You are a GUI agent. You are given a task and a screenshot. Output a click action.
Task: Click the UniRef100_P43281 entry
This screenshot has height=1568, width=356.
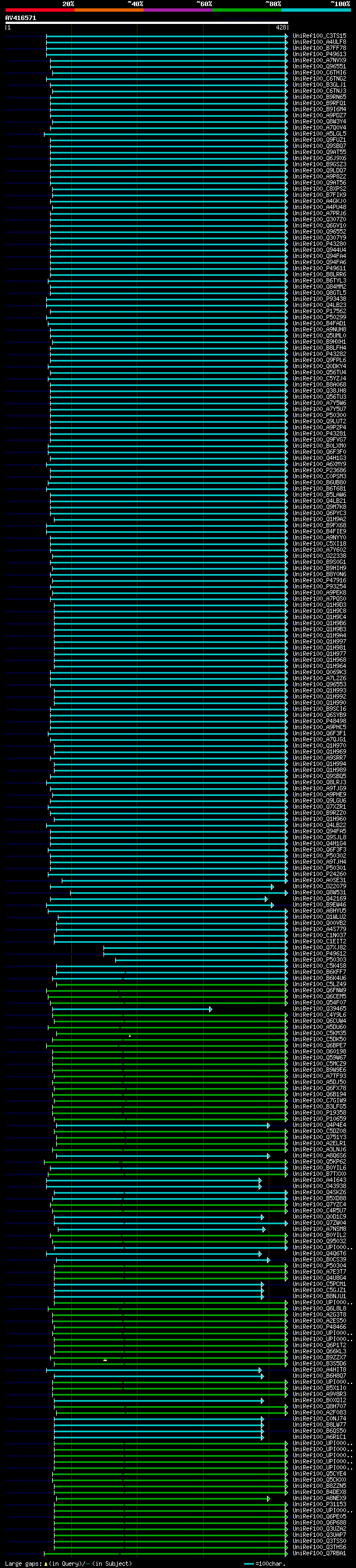tap(319, 433)
